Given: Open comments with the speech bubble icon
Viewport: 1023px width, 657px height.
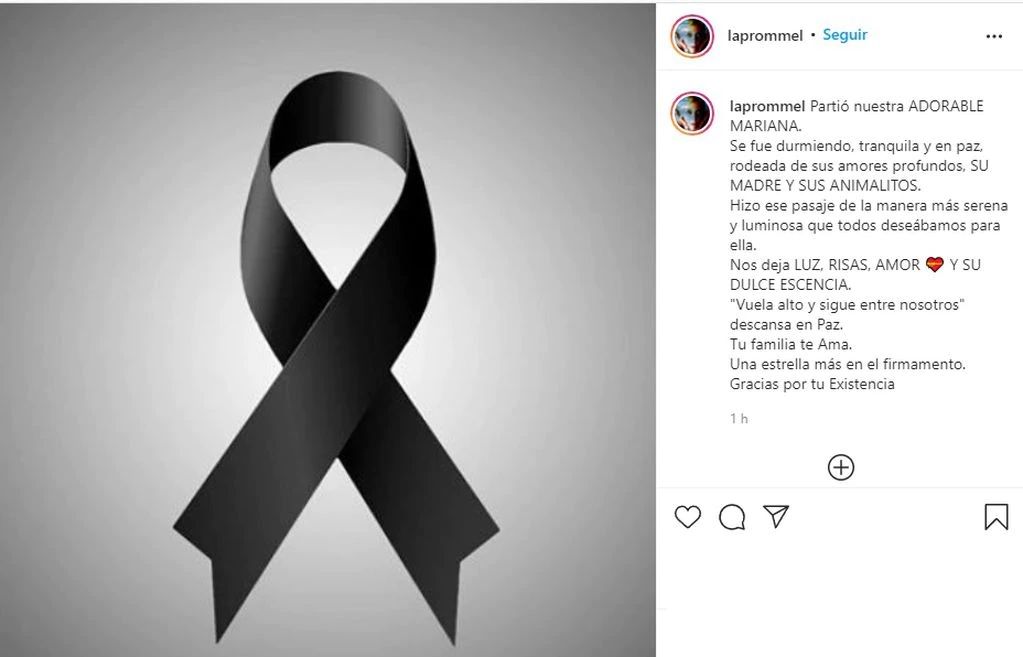Looking at the screenshot, I should [732, 517].
